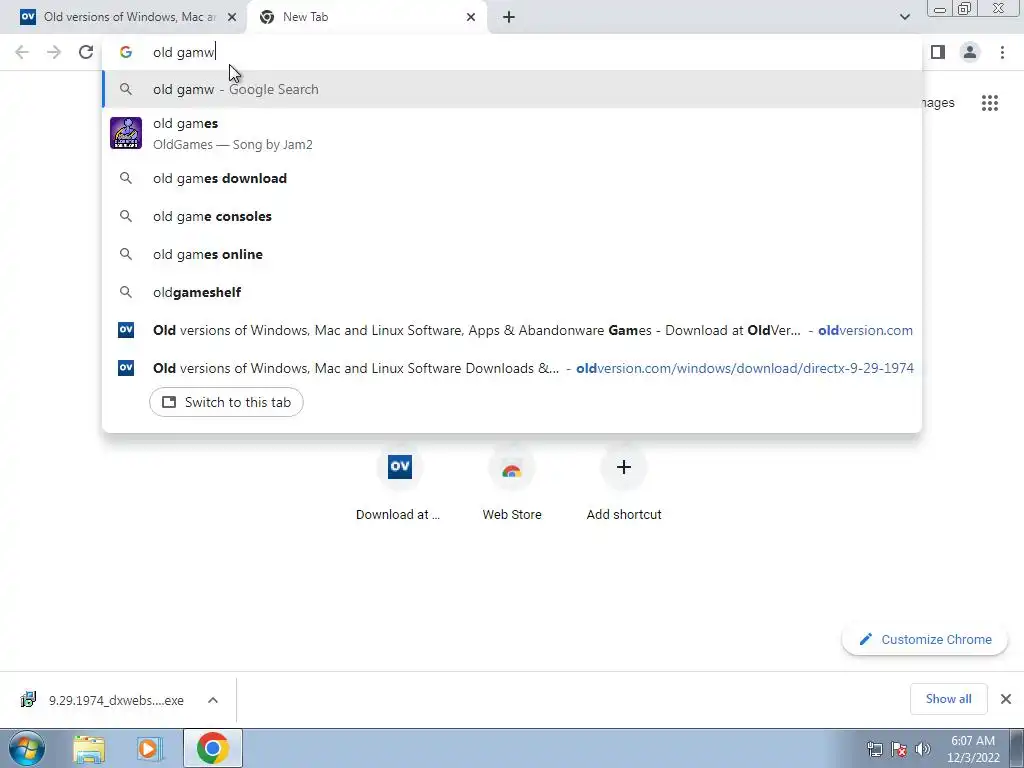Click OldGames song album thumbnail
The height and width of the screenshot is (768, 1024).
tap(126, 133)
